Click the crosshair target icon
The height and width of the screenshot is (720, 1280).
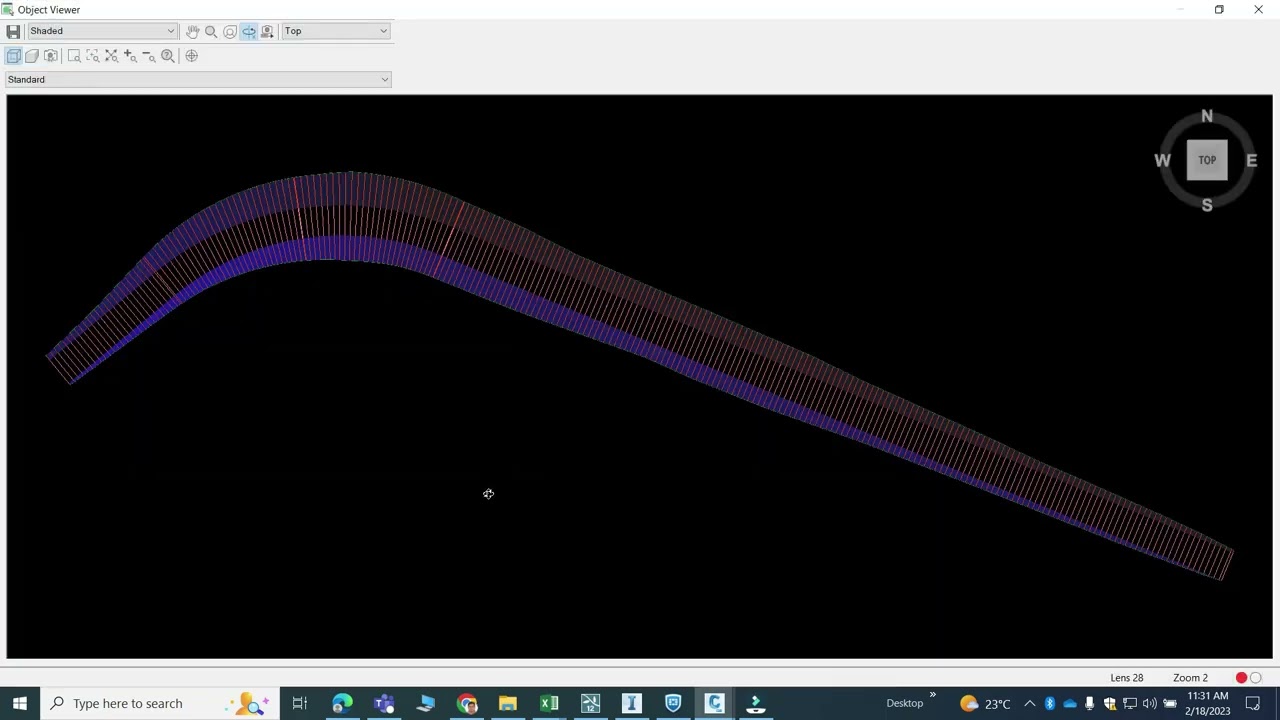(192, 56)
